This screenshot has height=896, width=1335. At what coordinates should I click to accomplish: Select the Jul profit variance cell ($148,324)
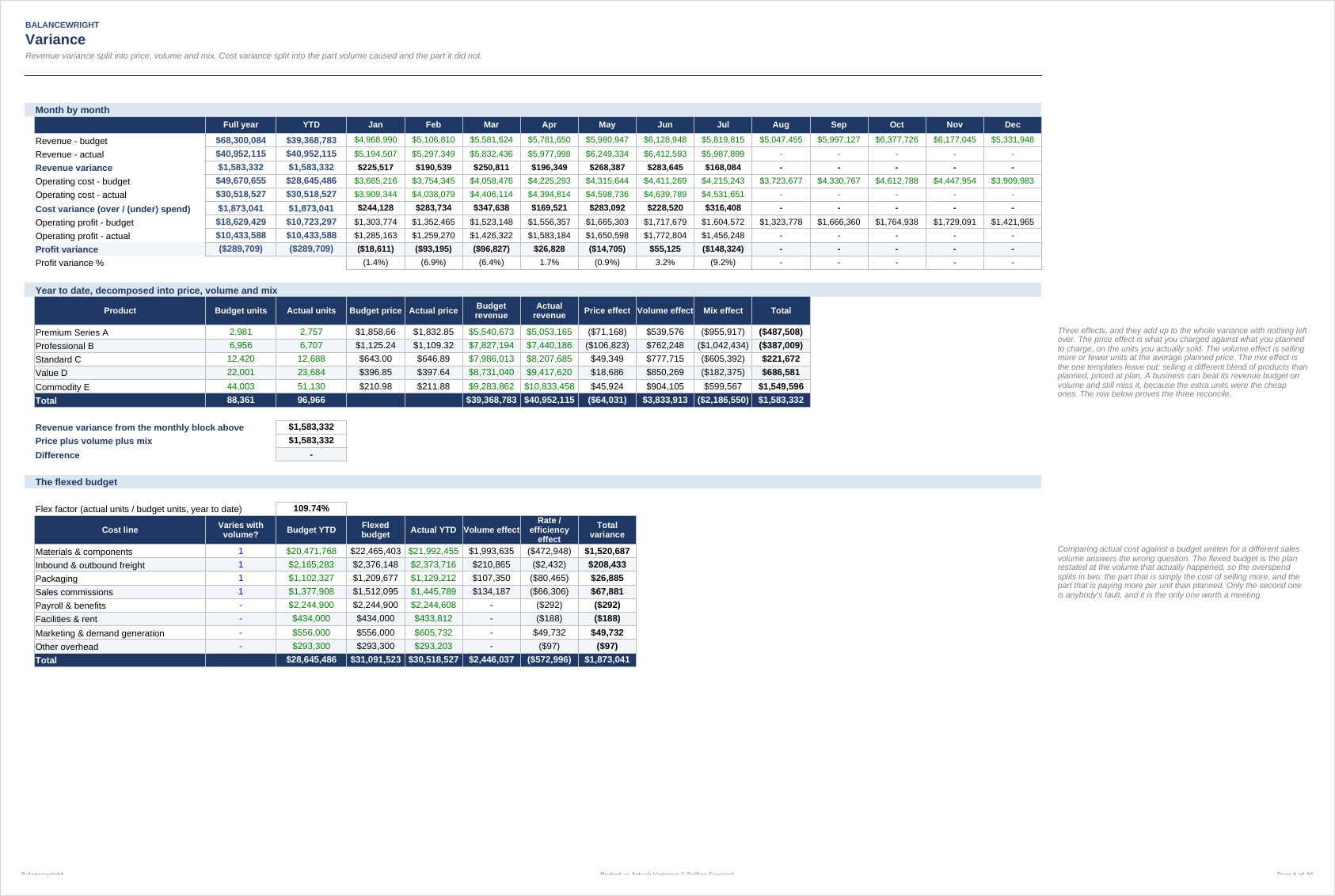(x=723, y=249)
